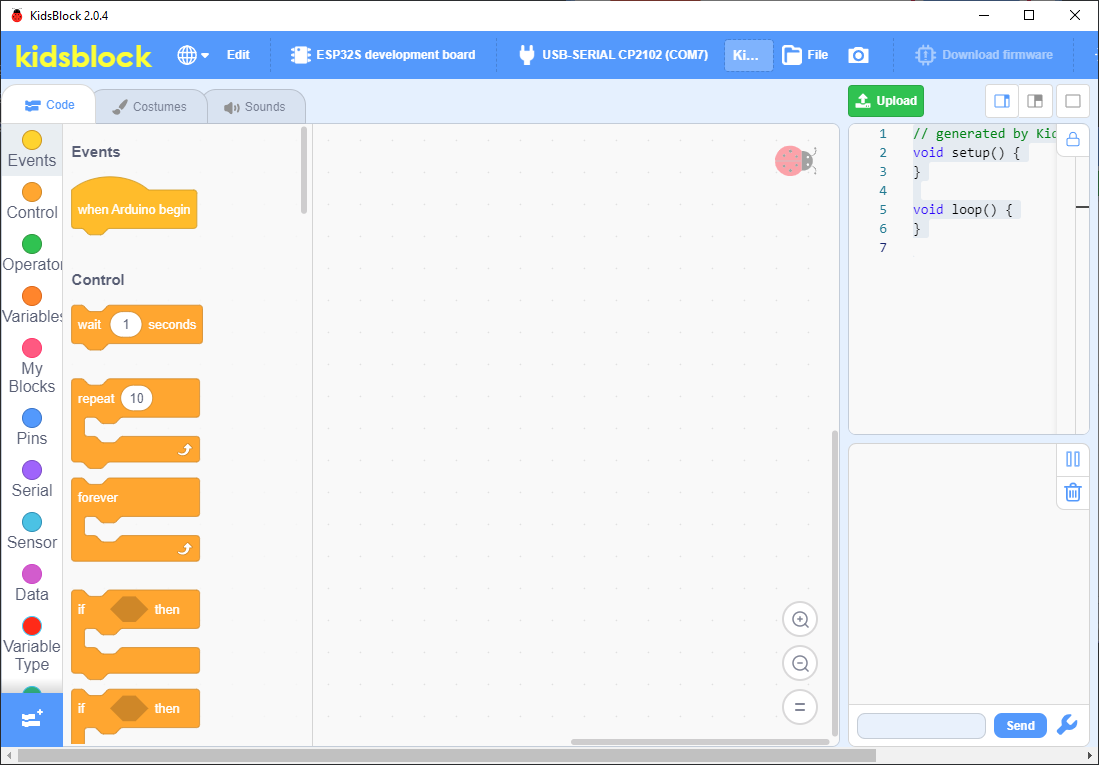Click the workspace zoom in icon
The width and height of the screenshot is (1099, 765).
coord(800,620)
